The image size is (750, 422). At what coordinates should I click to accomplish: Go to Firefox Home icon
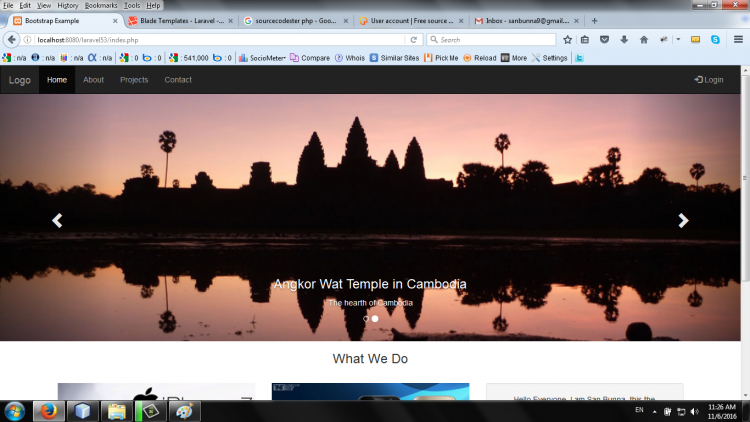click(644, 40)
